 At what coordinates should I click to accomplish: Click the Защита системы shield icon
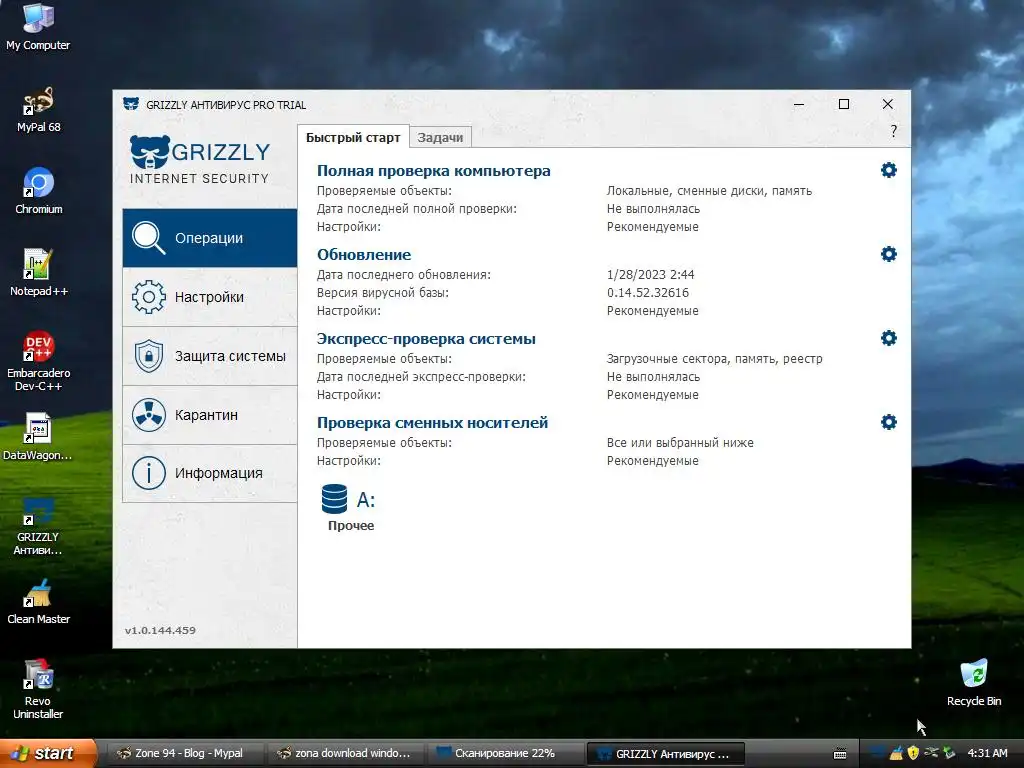tap(148, 356)
